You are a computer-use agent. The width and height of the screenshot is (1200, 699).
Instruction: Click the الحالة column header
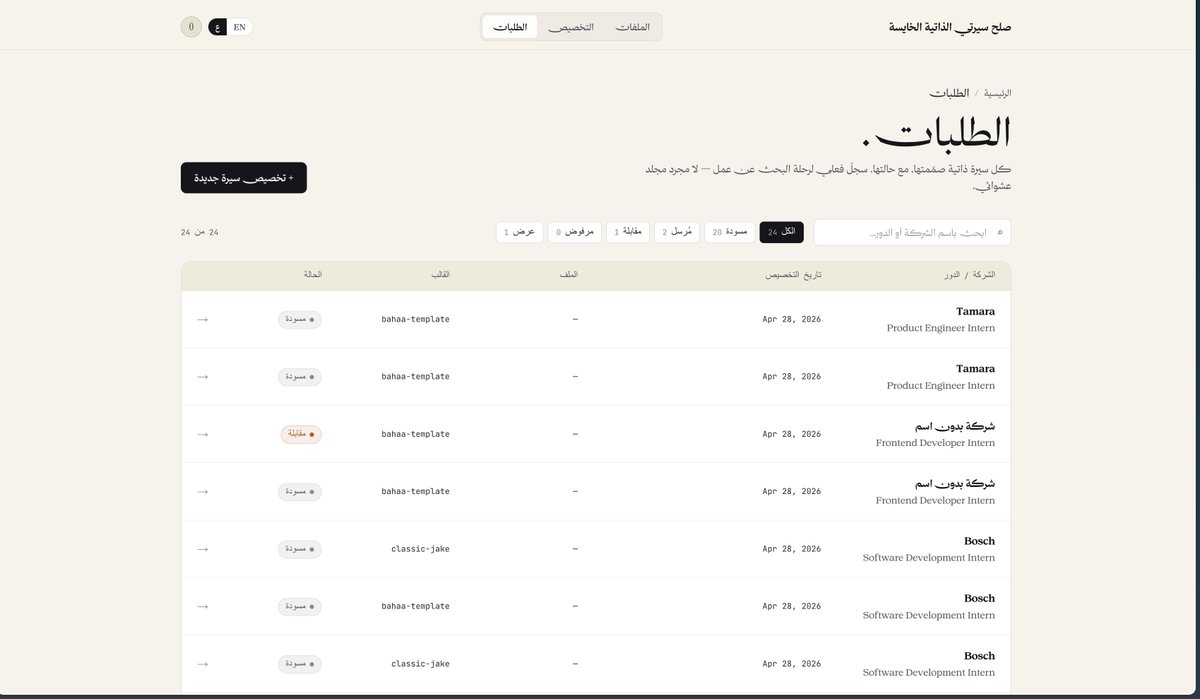(x=312, y=275)
